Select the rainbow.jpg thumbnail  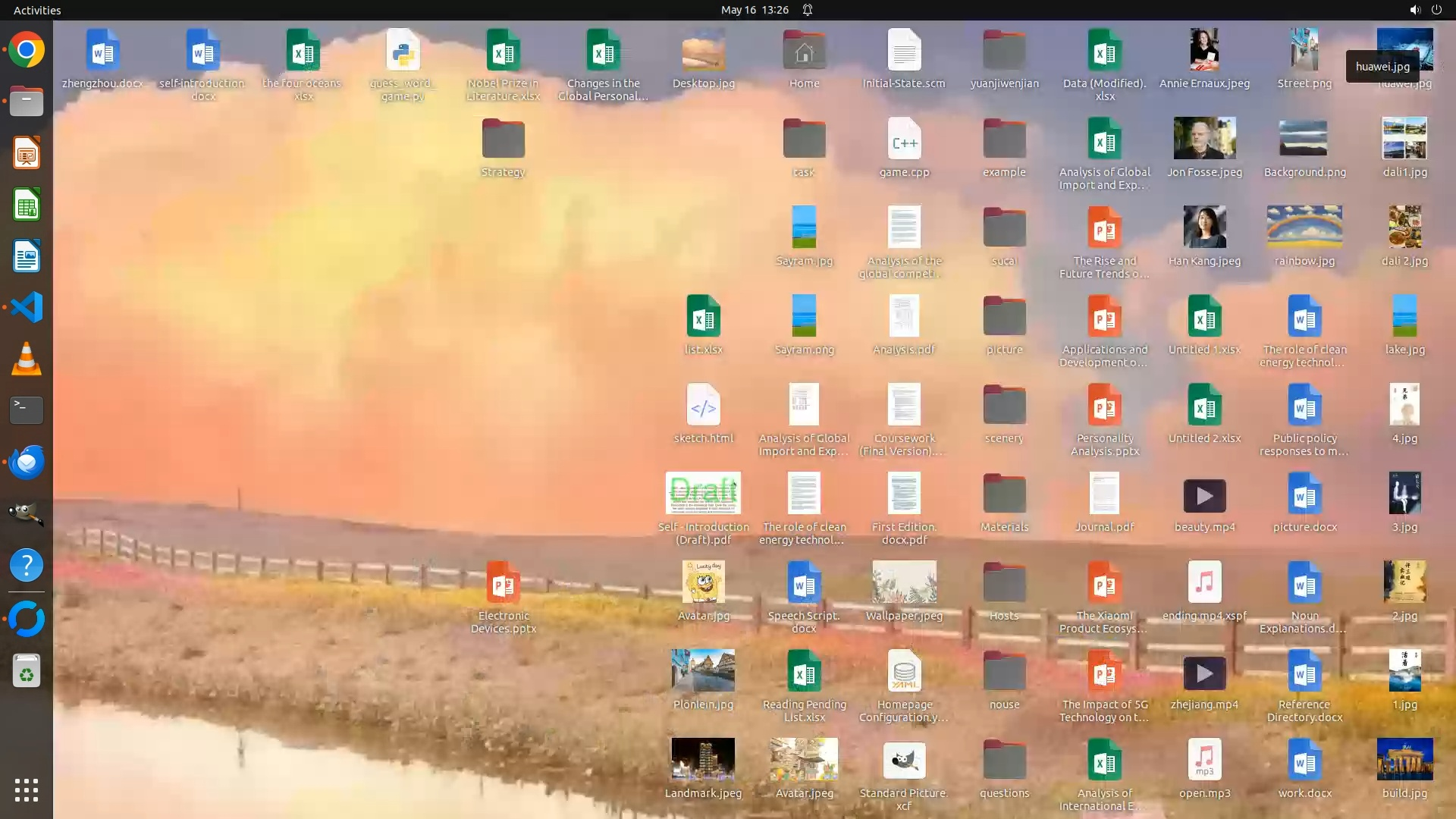point(1304,227)
